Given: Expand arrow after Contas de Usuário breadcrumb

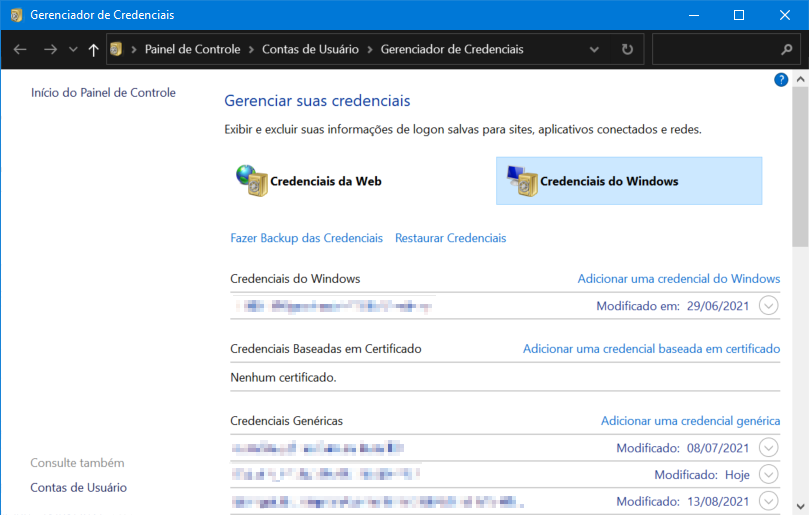Looking at the screenshot, I should 370,50.
